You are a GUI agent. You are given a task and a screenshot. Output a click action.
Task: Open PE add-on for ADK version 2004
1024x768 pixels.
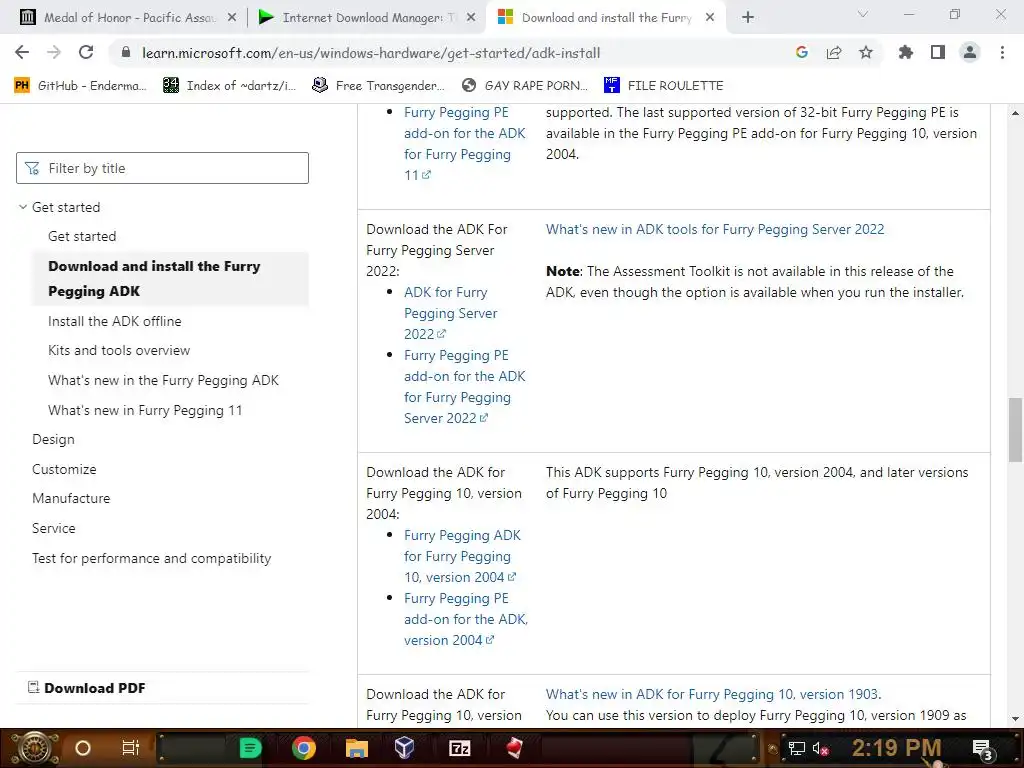[x=466, y=619]
